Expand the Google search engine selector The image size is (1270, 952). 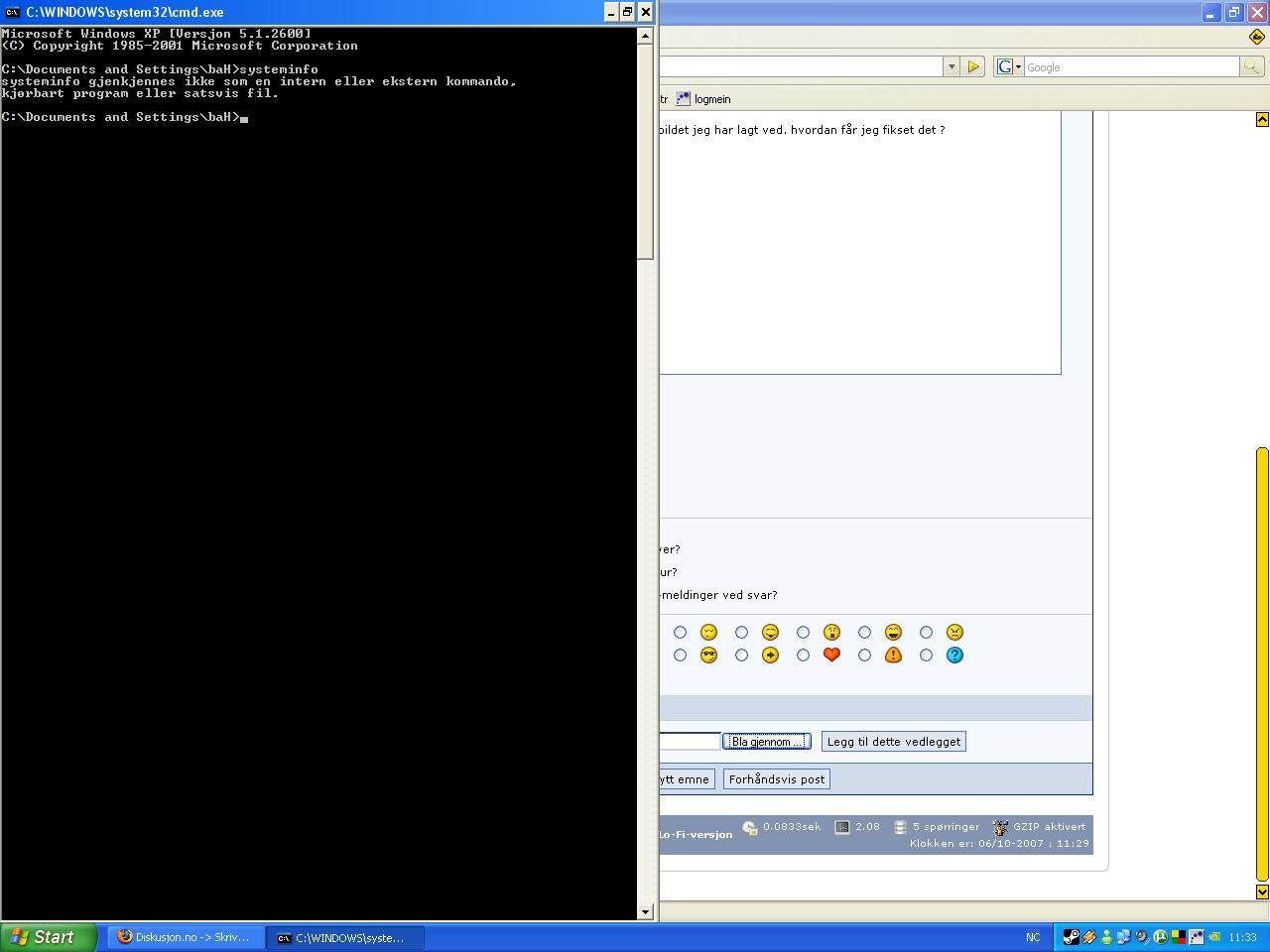(1009, 66)
